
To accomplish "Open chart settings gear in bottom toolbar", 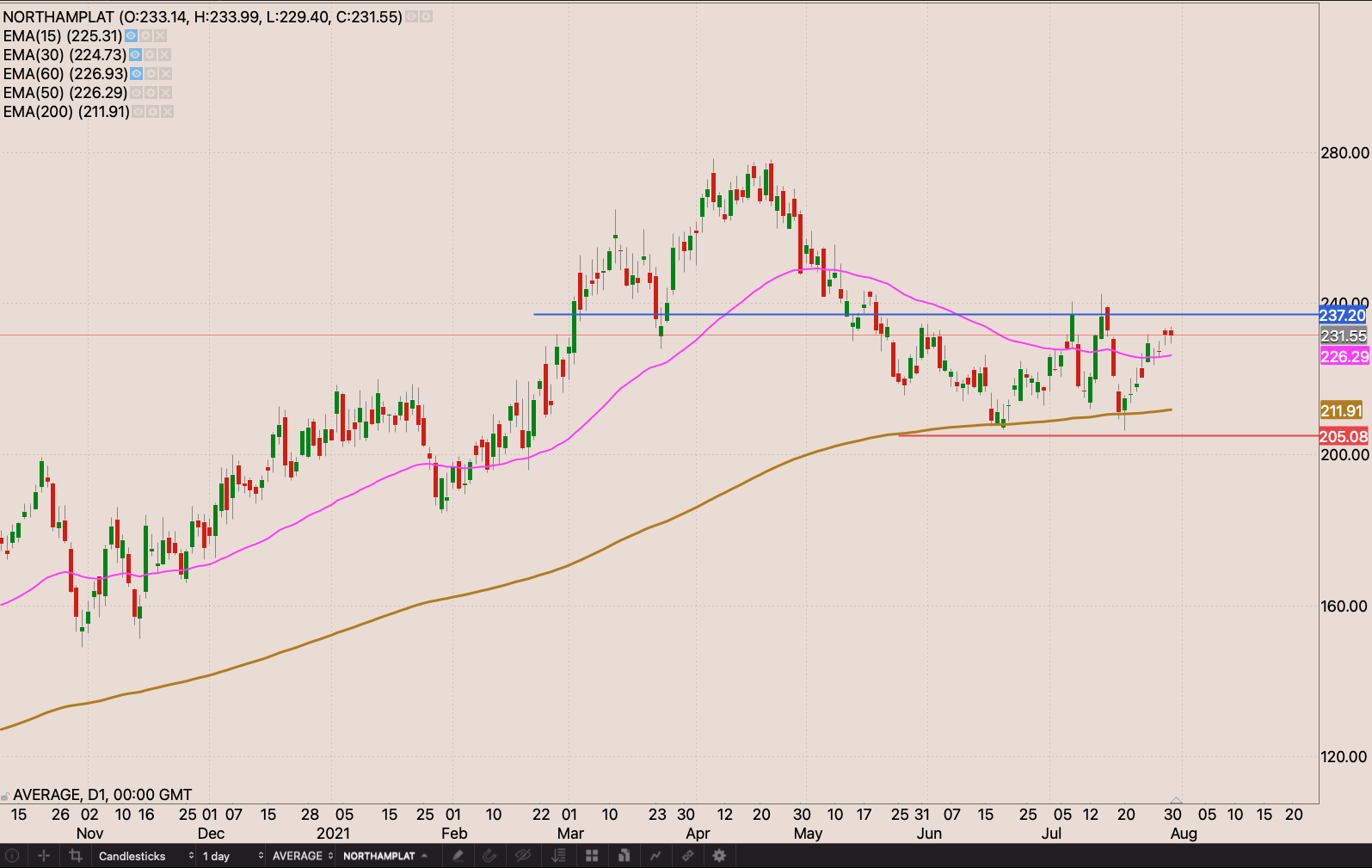I will point(719,856).
